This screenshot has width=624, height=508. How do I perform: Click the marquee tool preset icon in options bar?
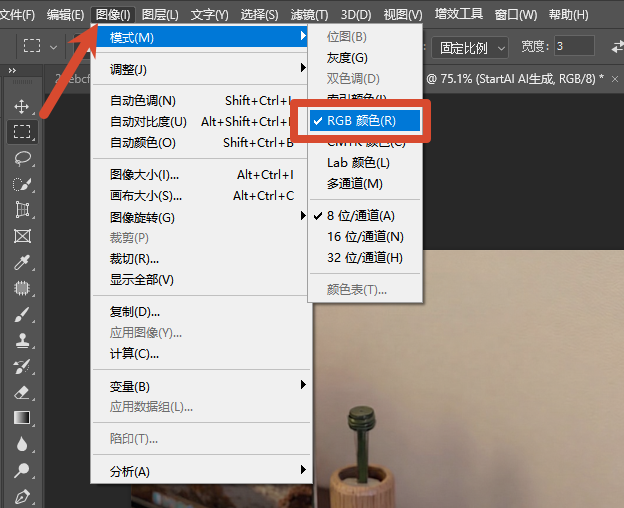pyautogui.click(x=32, y=46)
